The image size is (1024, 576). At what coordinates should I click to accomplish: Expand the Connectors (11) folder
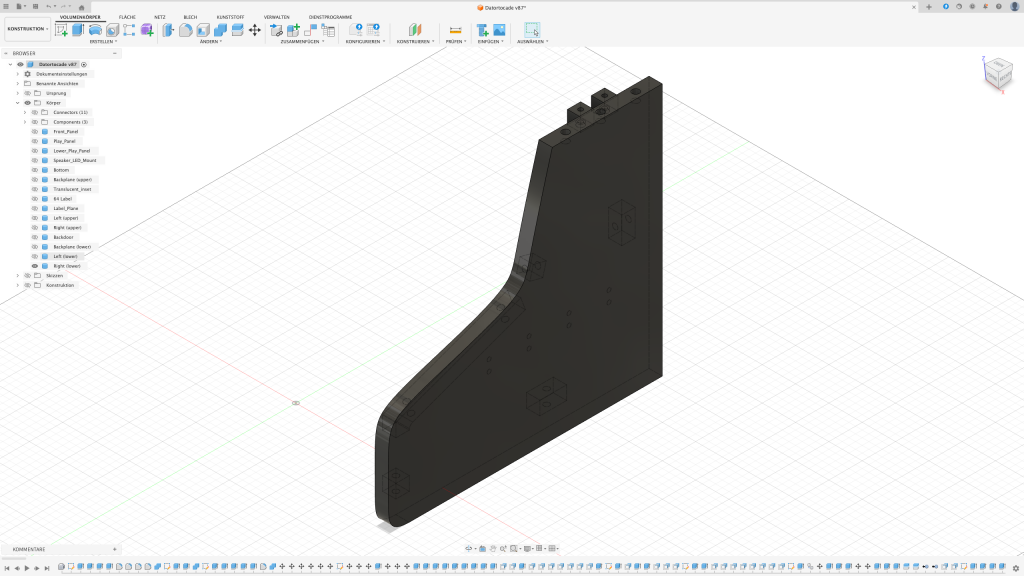pyautogui.click(x=25, y=112)
